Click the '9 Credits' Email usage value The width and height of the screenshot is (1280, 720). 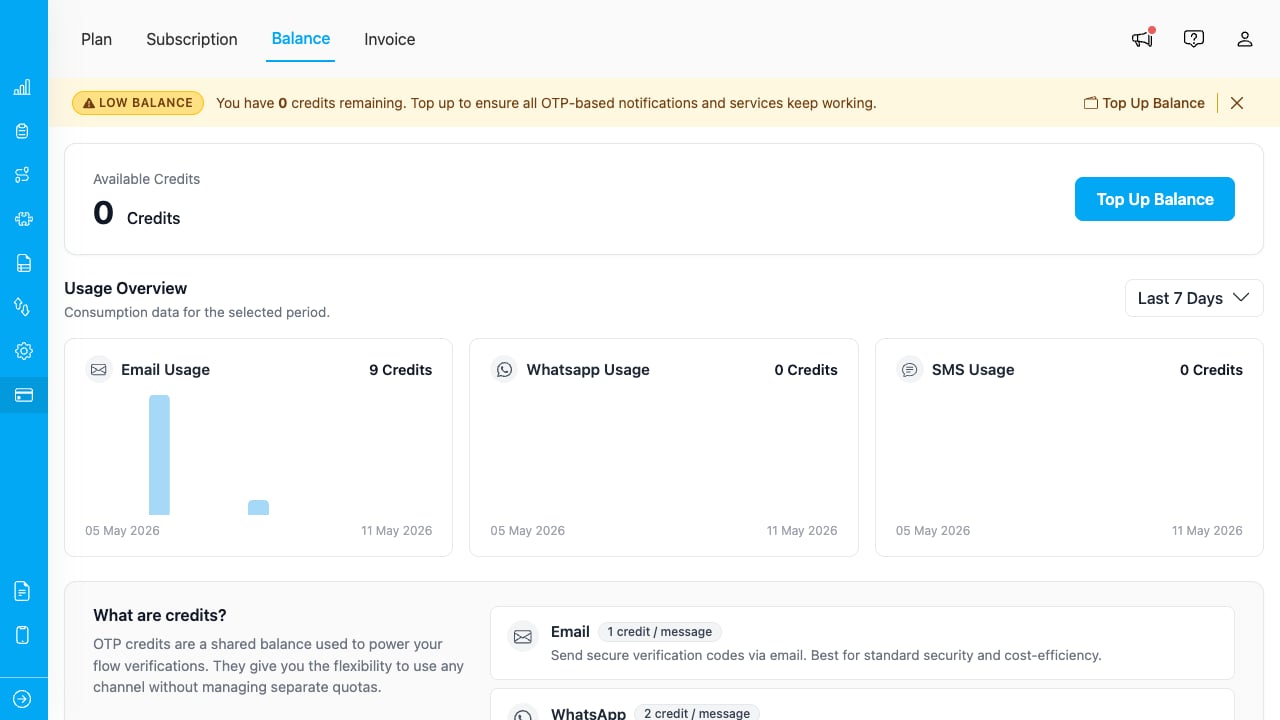point(401,370)
